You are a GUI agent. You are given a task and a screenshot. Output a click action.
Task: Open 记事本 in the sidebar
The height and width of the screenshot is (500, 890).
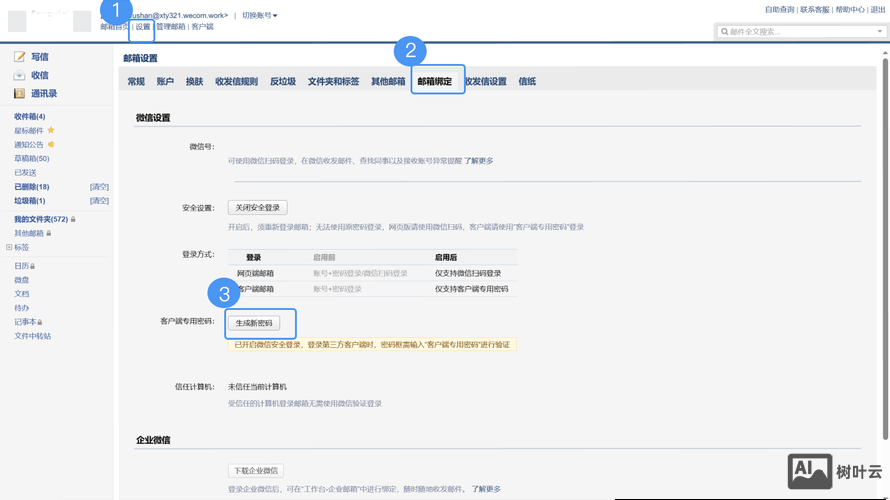(x=25, y=322)
